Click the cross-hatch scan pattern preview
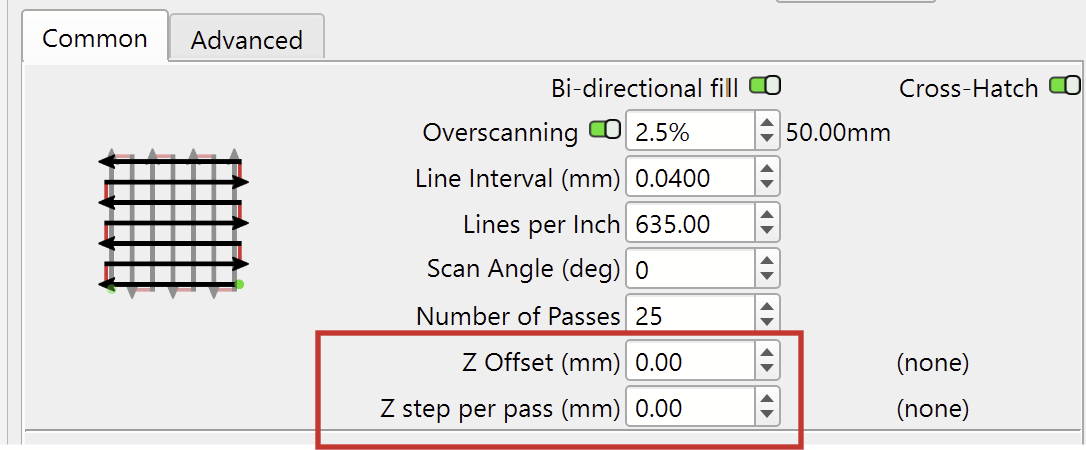Screen dimensions: 1086x450 tap(173, 223)
